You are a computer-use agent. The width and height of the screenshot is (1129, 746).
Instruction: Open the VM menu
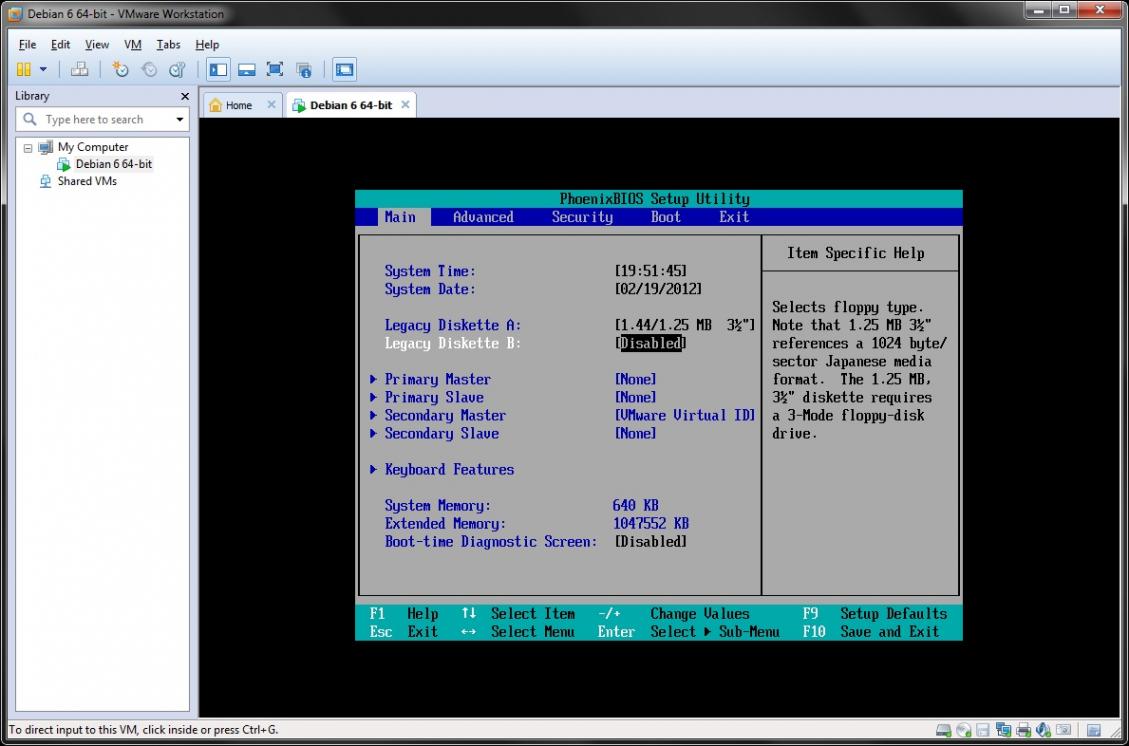[x=133, y=45]
